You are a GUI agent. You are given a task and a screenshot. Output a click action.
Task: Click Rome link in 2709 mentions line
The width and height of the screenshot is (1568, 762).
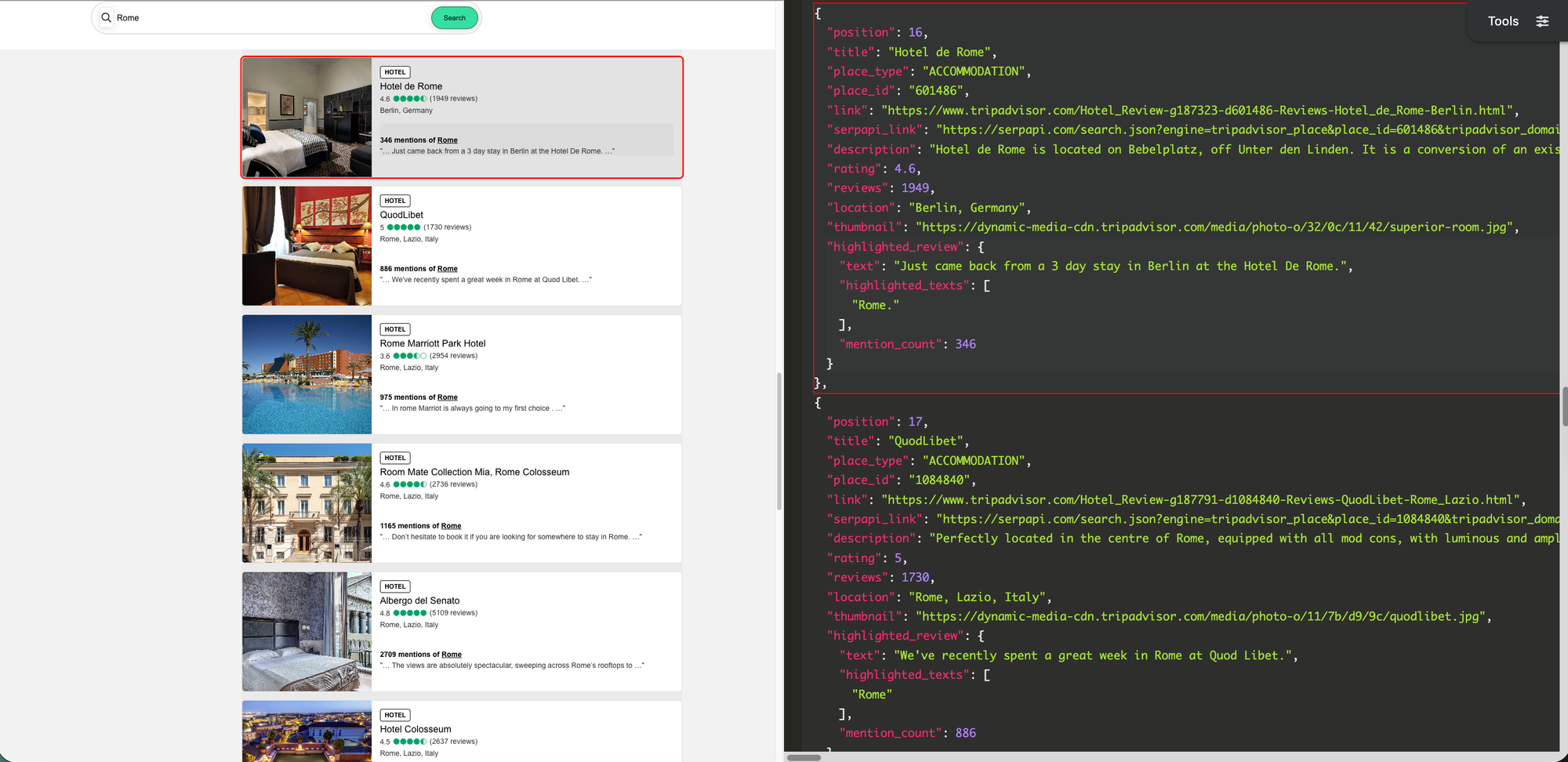(452, 655)
